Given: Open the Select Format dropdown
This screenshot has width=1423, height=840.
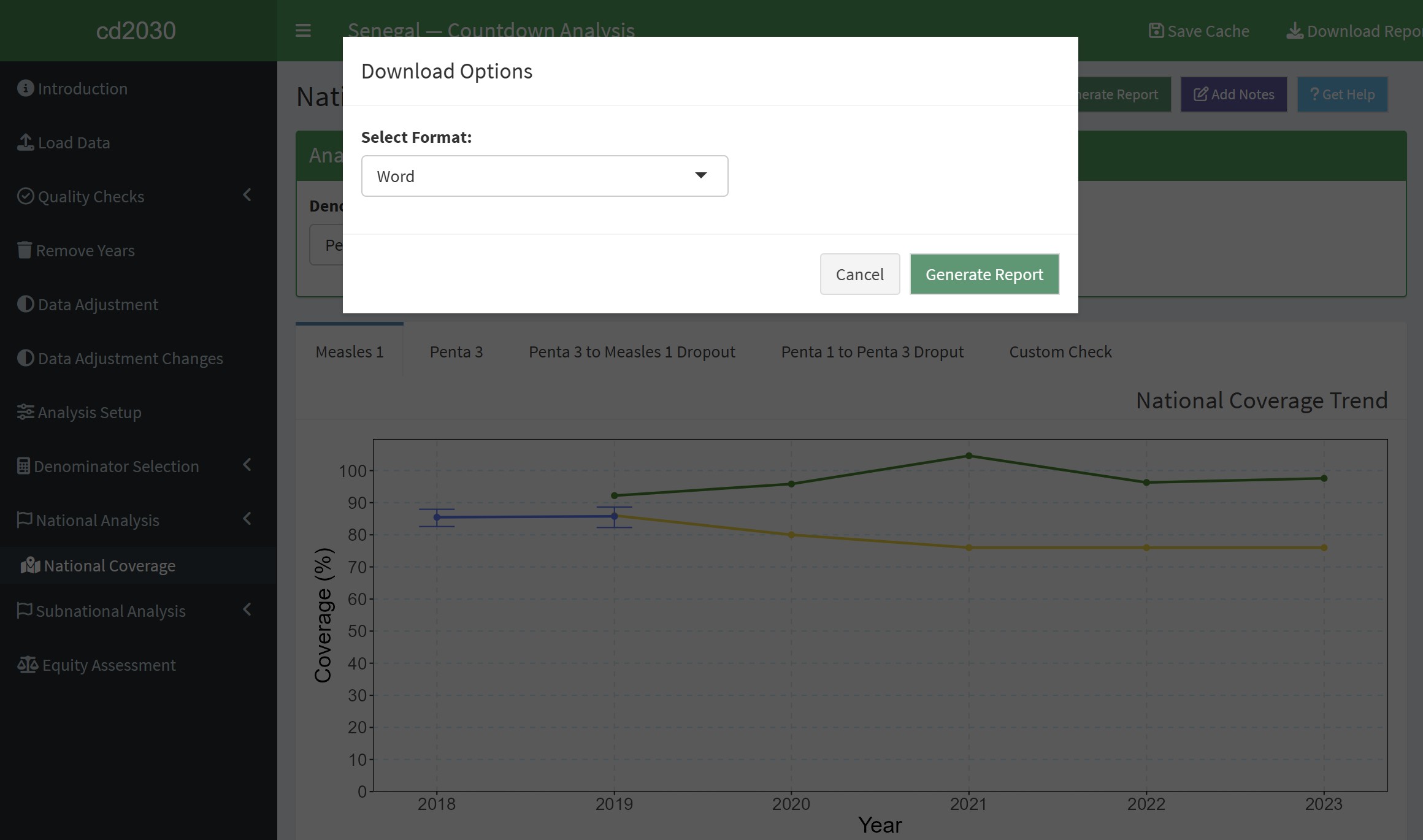Looking at the screenshot, I should point(544,176).
